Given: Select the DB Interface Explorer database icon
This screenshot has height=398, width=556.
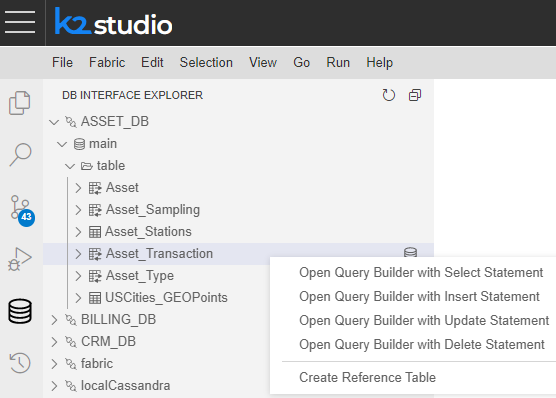Looking at the screenshot, I should tap(20, 311).
